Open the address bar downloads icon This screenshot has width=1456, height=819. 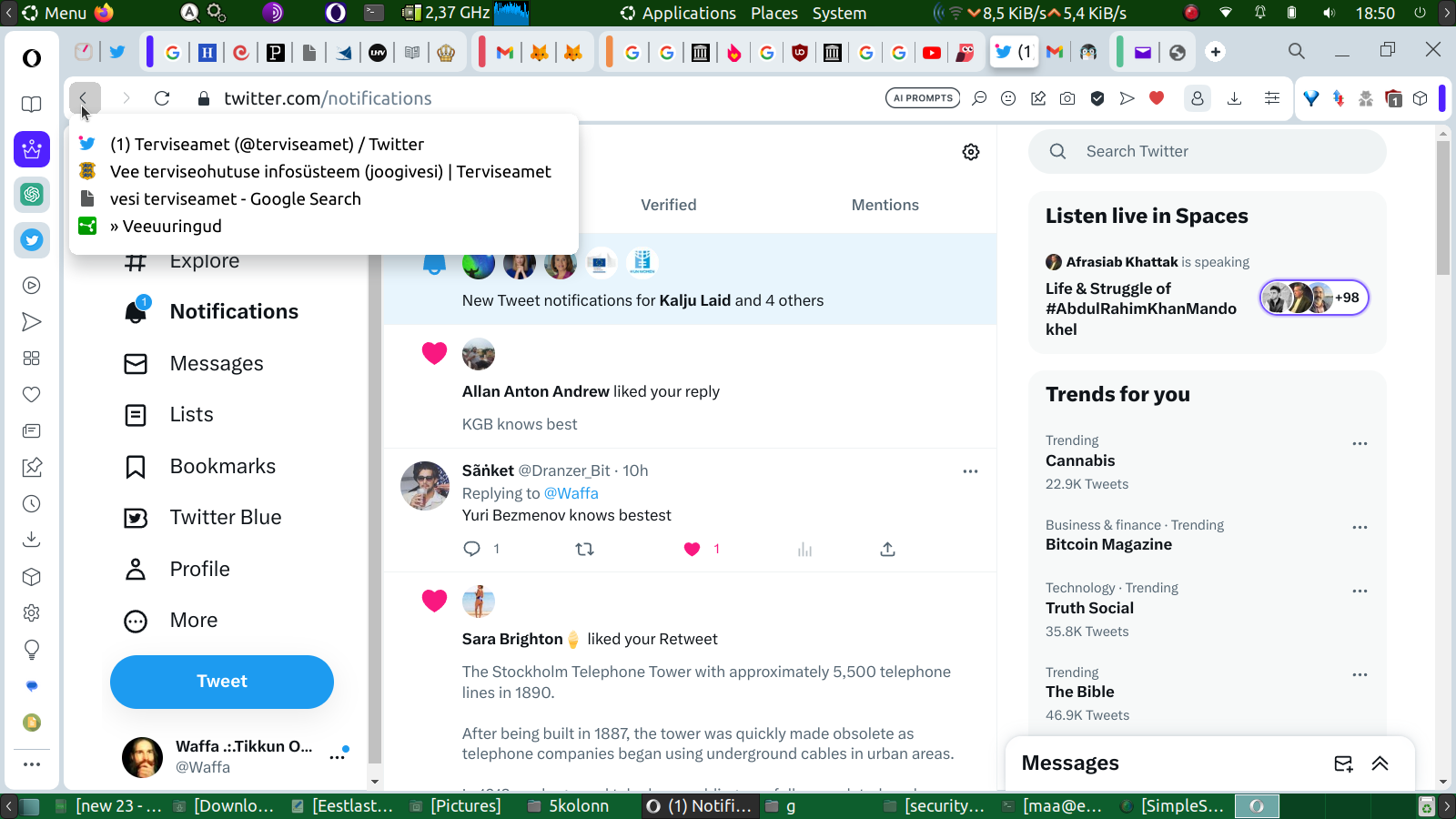(1235, 98)
